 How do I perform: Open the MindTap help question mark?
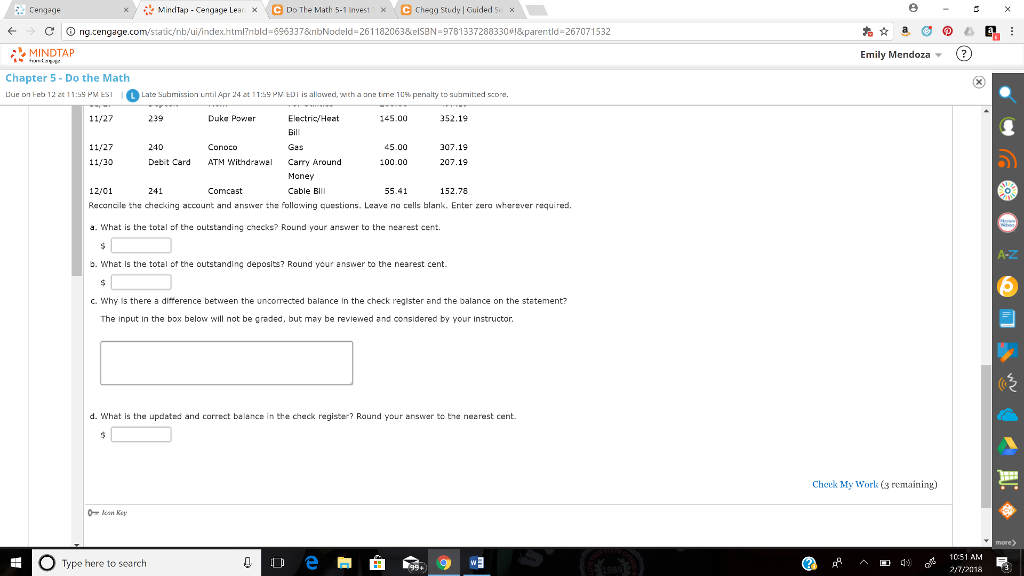[963, 54]
